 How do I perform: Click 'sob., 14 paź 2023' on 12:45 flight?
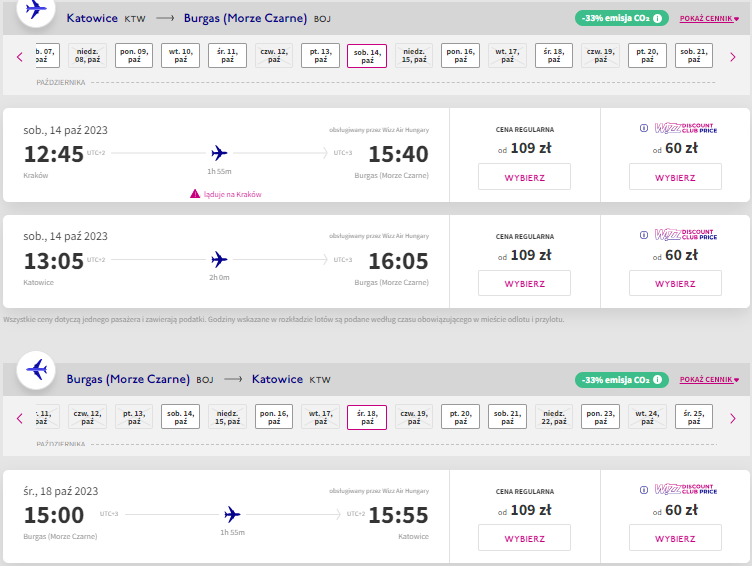(x=65, y=130)
